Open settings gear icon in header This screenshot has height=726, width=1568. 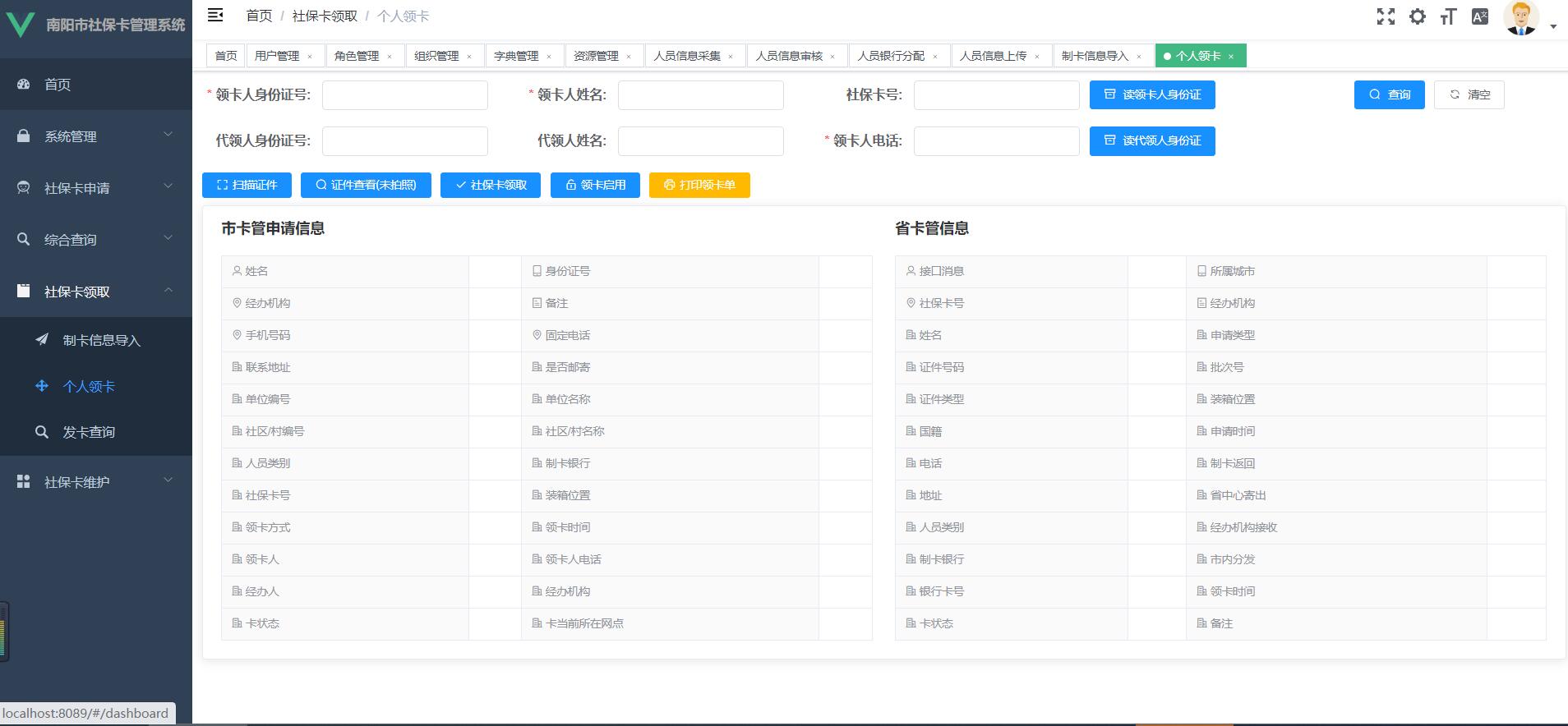pyautogui.click(x=1418, y=16)
